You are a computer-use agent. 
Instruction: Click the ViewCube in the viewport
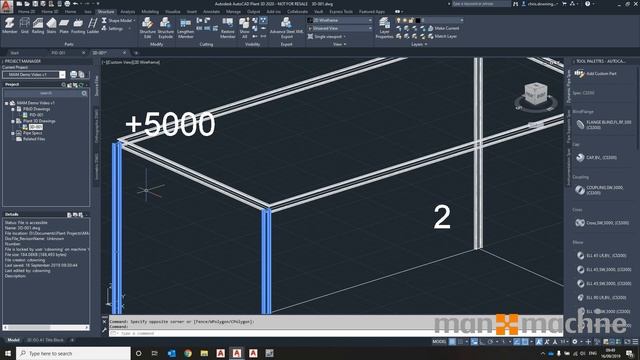coord(536,95)
